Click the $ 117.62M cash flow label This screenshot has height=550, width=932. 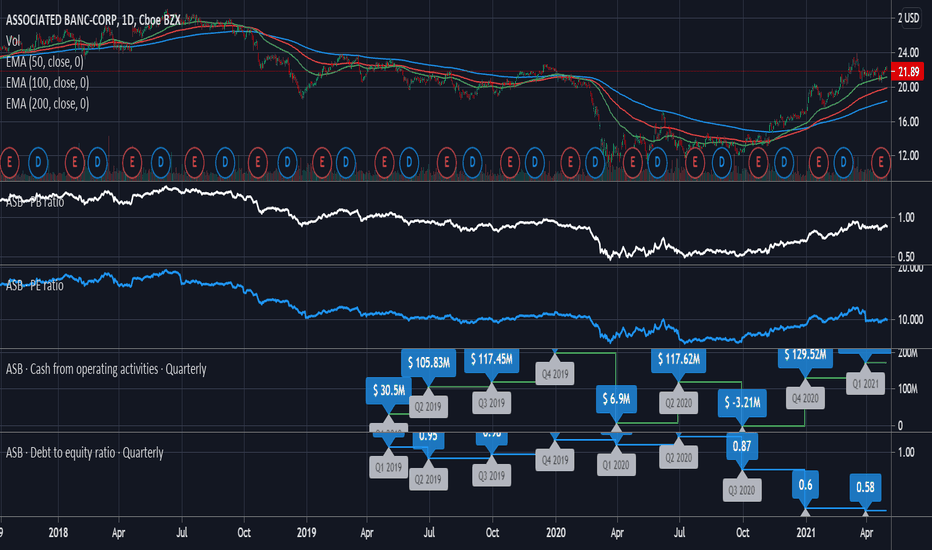pyautogui.click(x=678, y=359)
